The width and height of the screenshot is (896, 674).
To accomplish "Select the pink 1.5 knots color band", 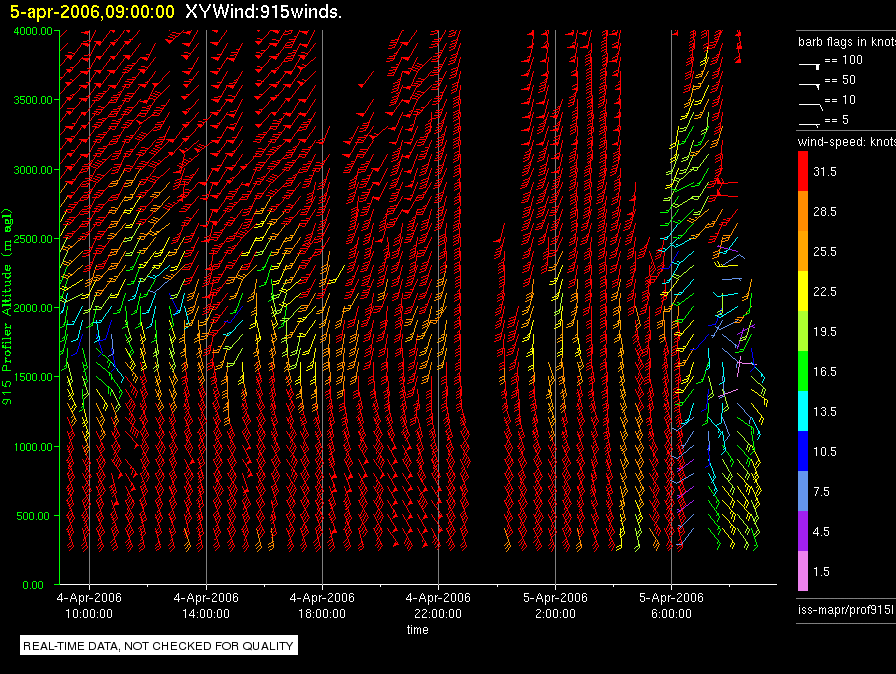I will click(802, 571).
